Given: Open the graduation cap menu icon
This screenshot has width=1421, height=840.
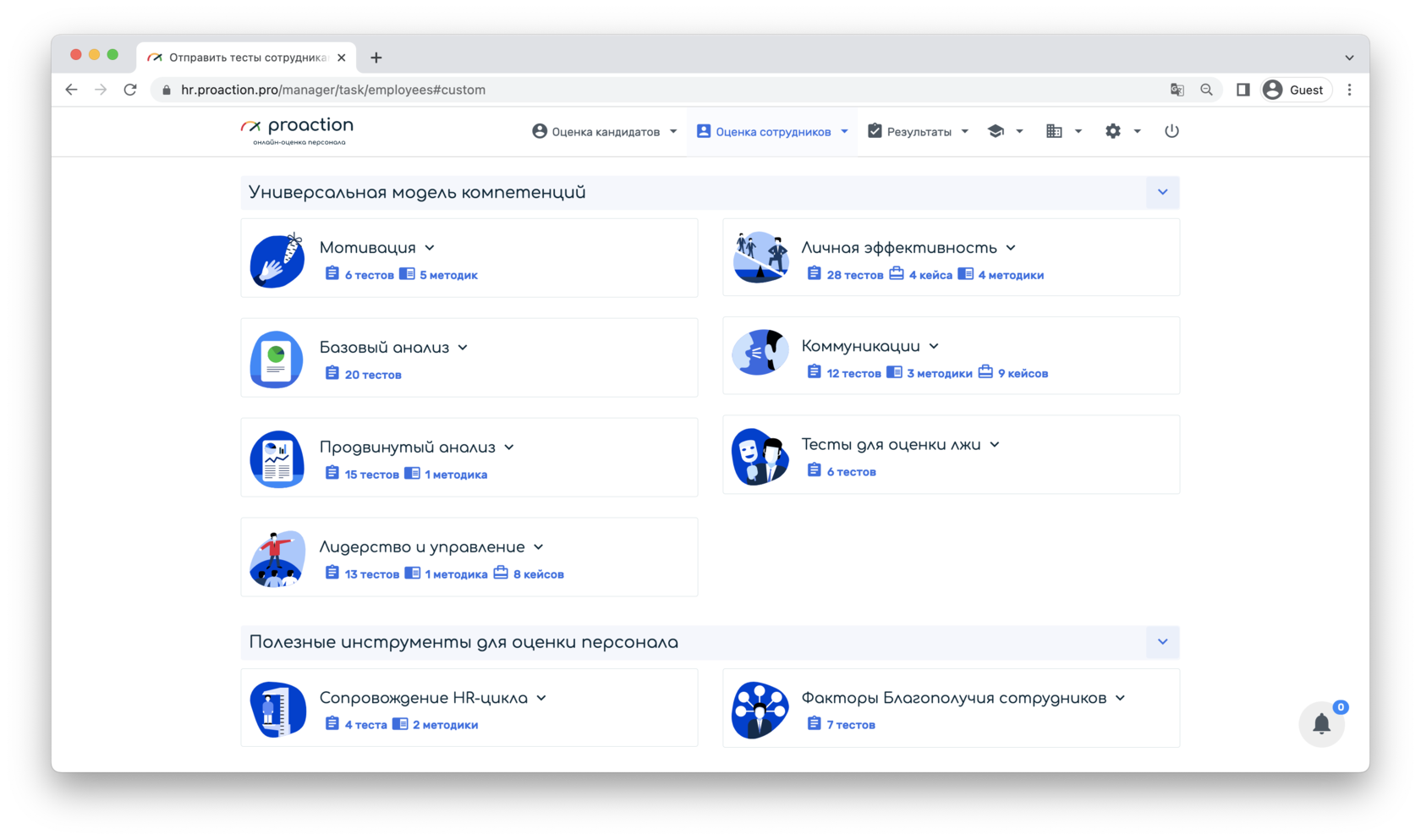Looking at the screenshot, I should click(996, 131).
